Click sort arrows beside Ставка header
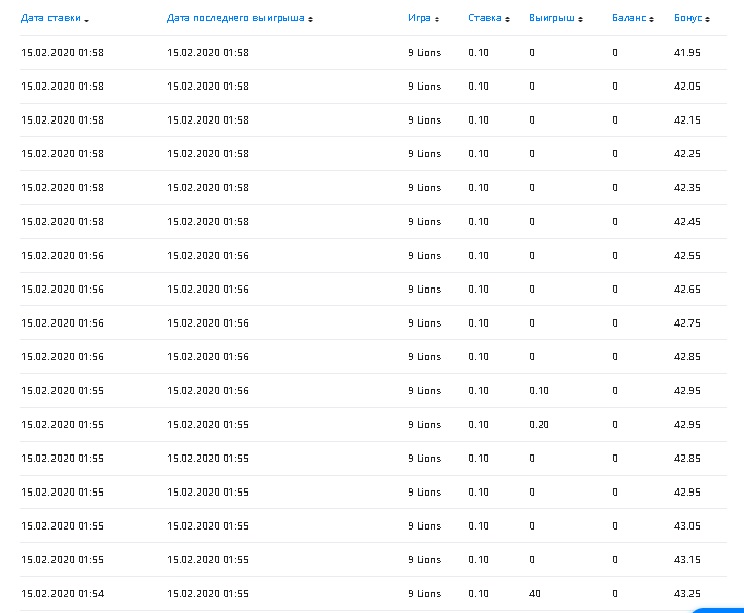 tap(507, 19)
